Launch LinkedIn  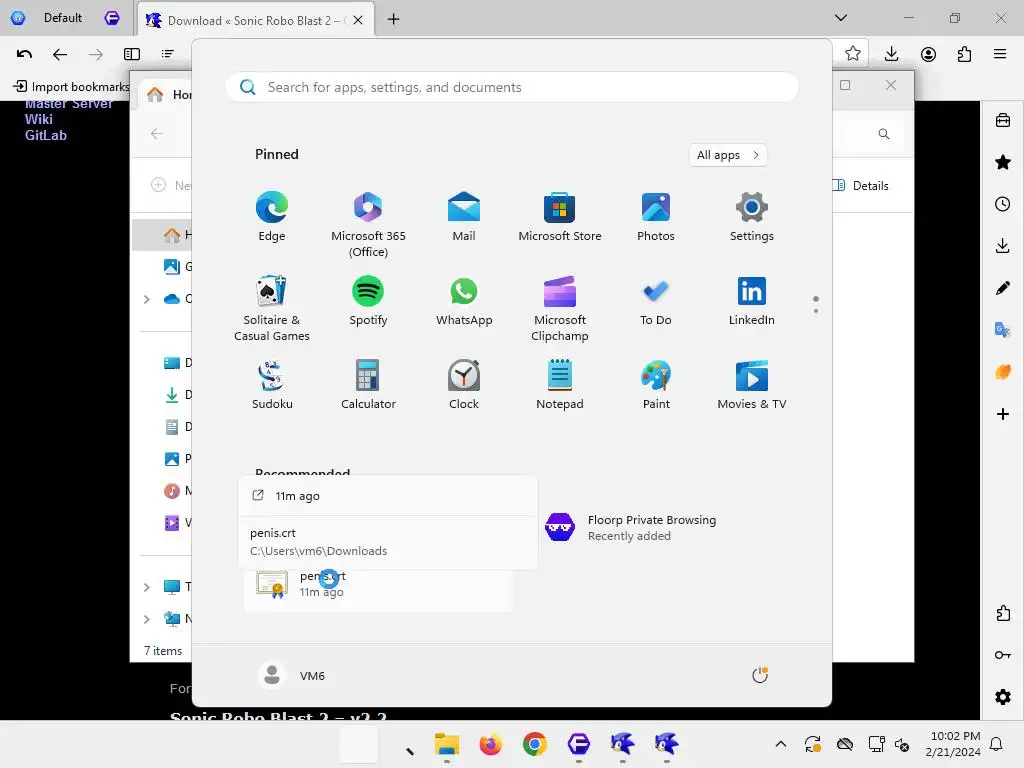(x=752, y=301)
